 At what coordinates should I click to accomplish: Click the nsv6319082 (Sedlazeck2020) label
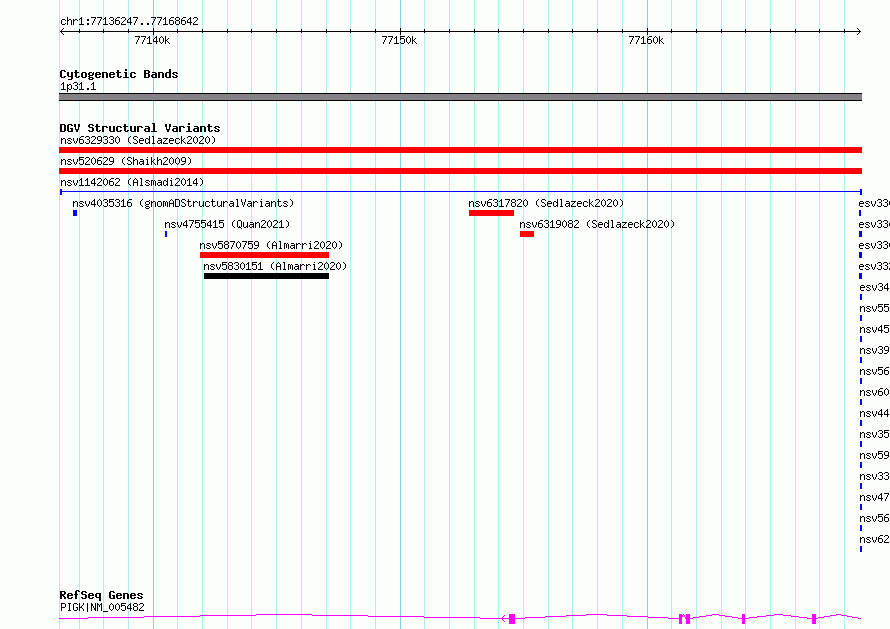pos(597,224)
